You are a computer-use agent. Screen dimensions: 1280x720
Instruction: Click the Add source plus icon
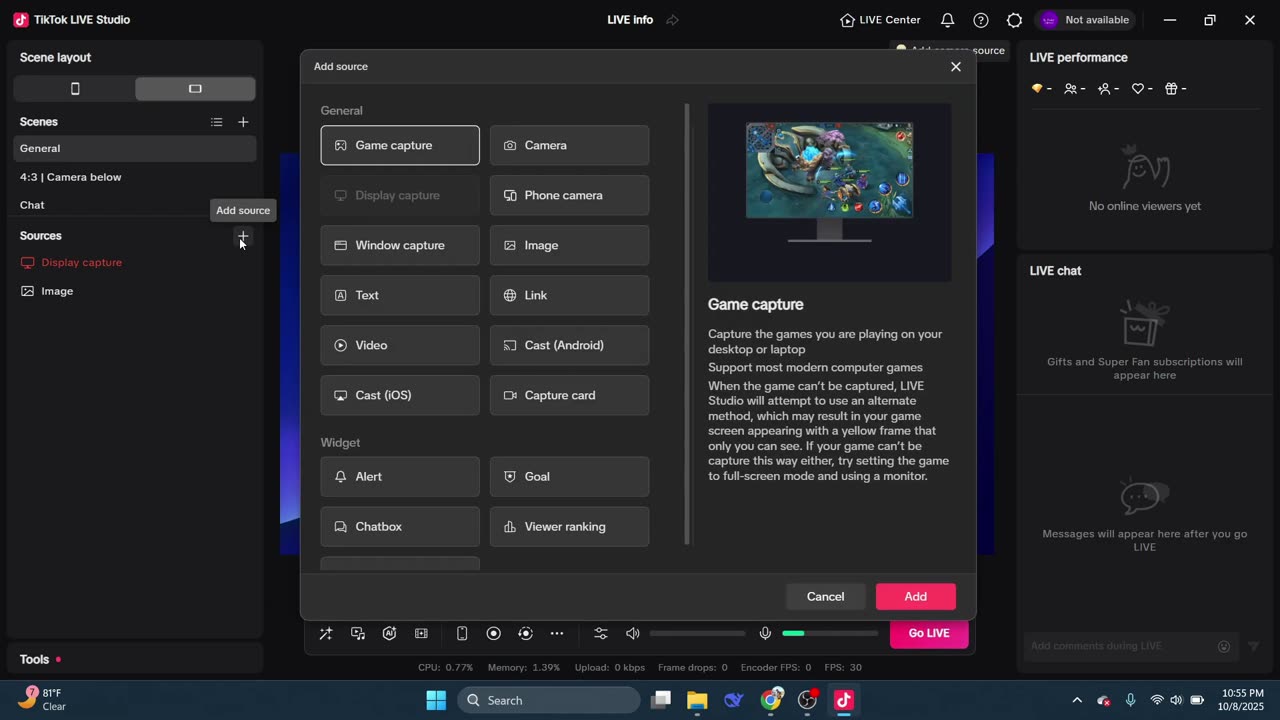pyautogui.click(x=243, y=236)
